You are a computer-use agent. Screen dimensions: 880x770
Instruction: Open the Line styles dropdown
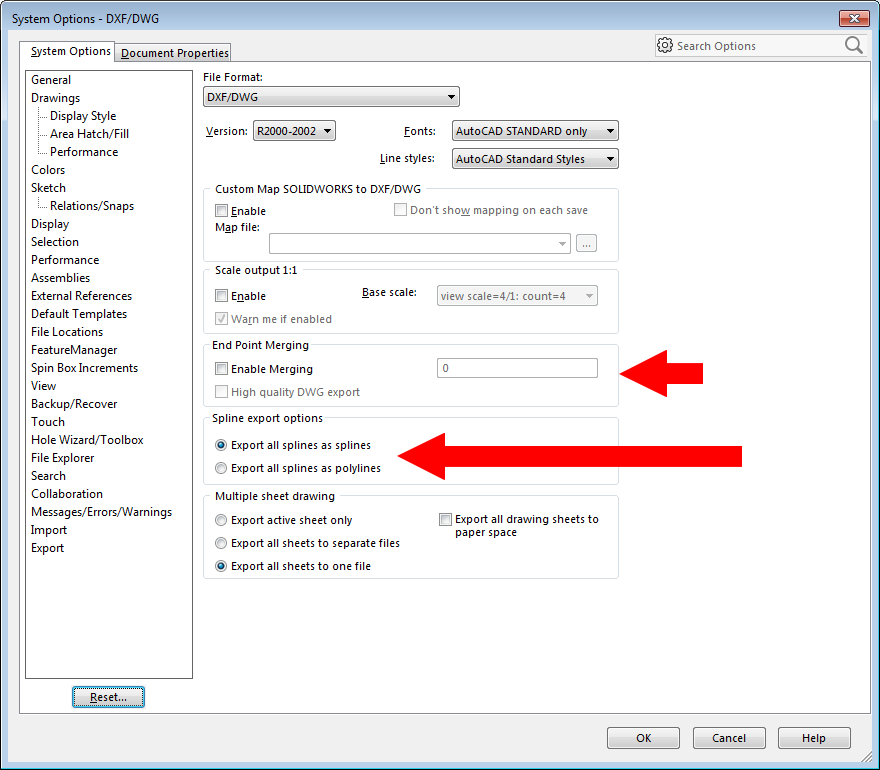coord(534,159)
